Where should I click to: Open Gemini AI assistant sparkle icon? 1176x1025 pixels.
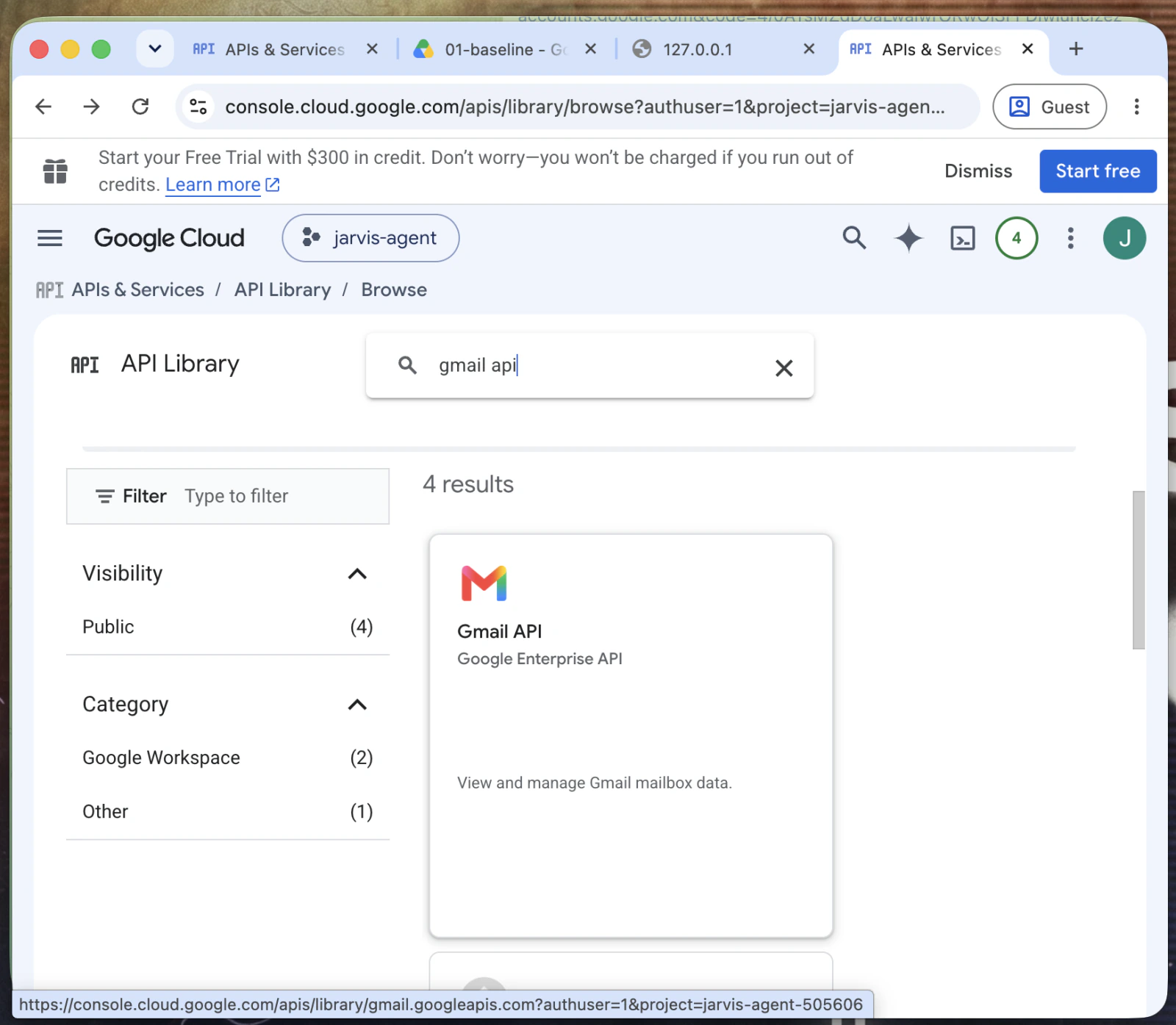908,238
